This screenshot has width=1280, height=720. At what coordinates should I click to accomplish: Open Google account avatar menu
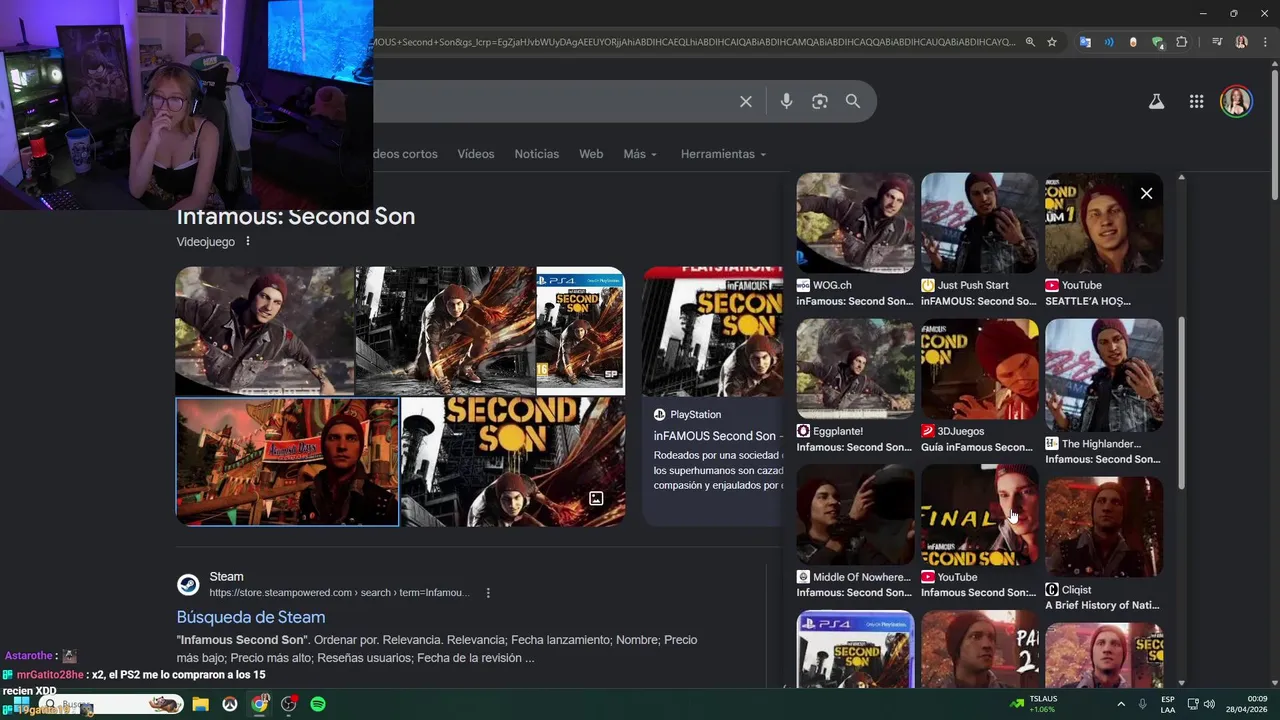click(1236, 101)
